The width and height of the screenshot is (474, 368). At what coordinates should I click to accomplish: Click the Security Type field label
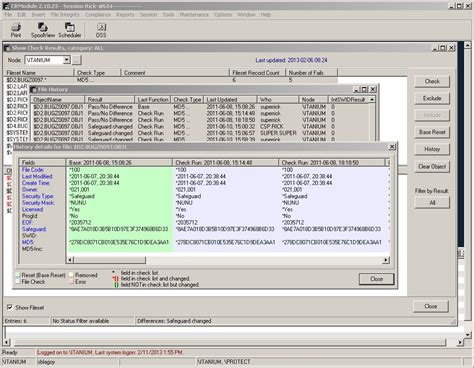click(37, 196)
